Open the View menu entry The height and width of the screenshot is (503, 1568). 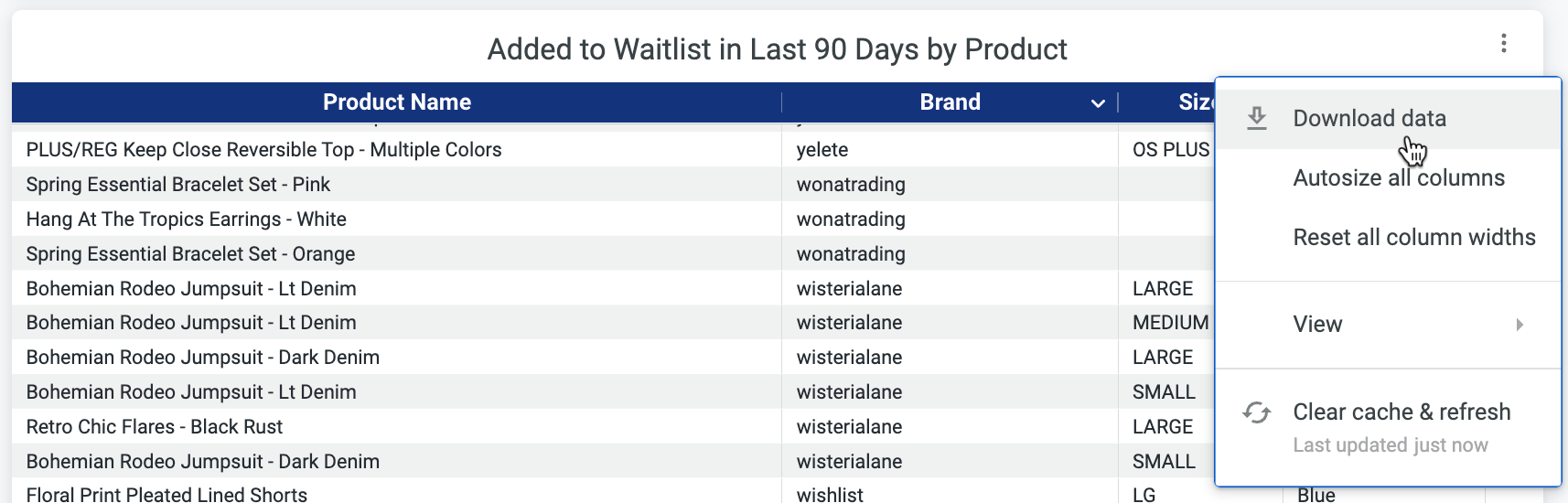coord(1317,325)
